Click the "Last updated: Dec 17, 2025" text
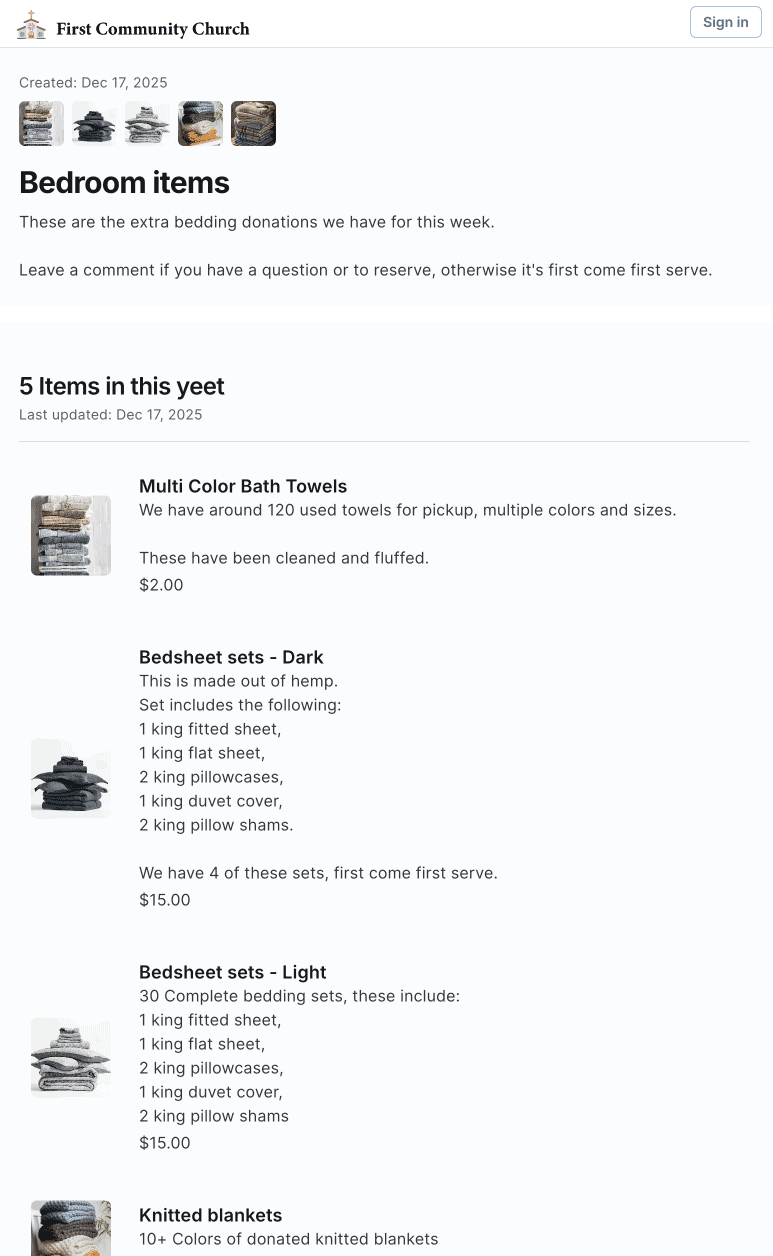Viewport: 773px width, 1256px height. (111, 414)
